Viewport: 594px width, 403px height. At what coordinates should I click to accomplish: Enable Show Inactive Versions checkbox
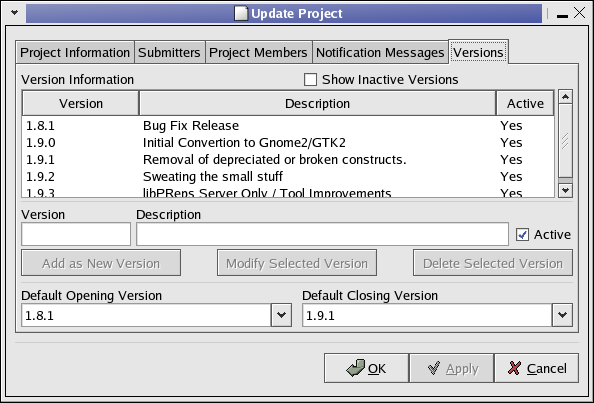[310, 80]
